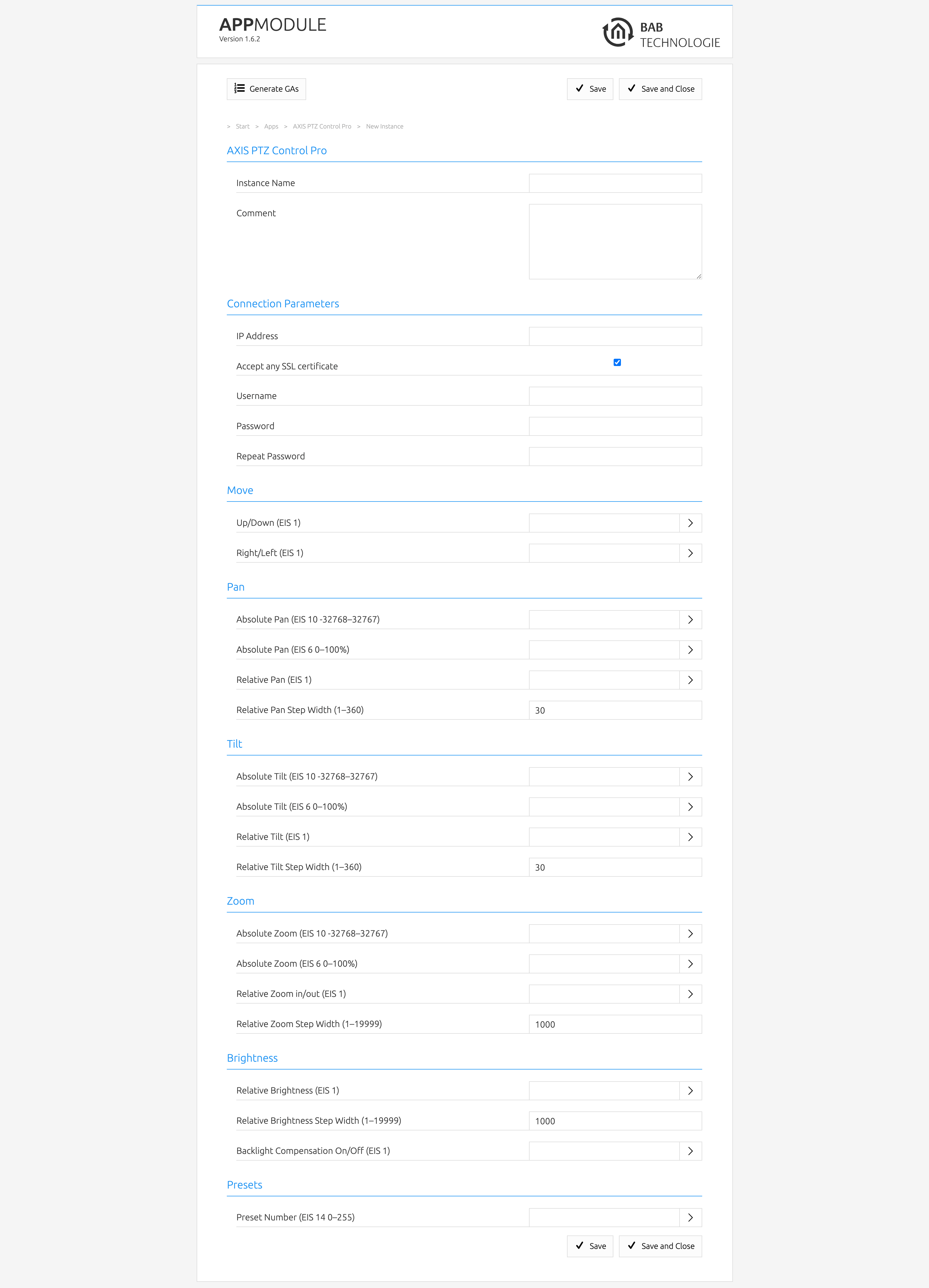
Task: Click the BAB Technologie house logo
Action: click(618, 32)
